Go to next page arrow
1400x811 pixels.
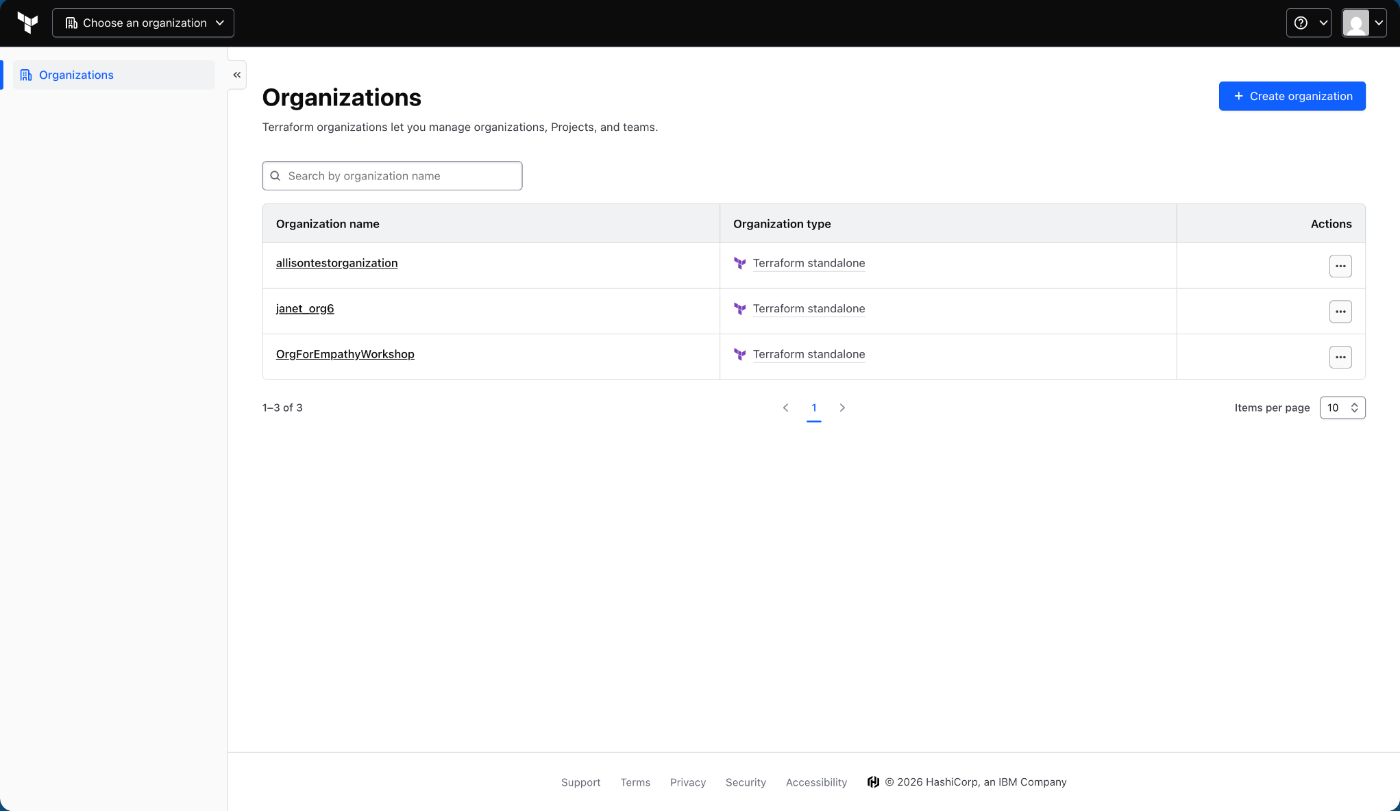tap(842, 408)
